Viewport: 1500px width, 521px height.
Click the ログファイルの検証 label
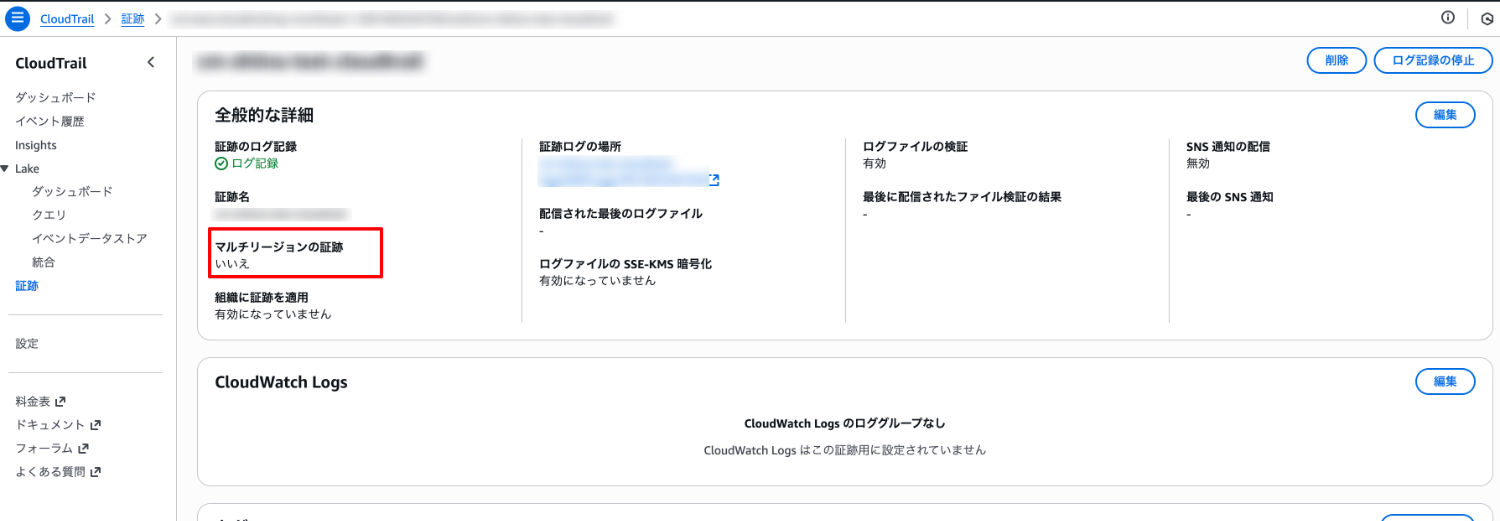pos(915,147)
